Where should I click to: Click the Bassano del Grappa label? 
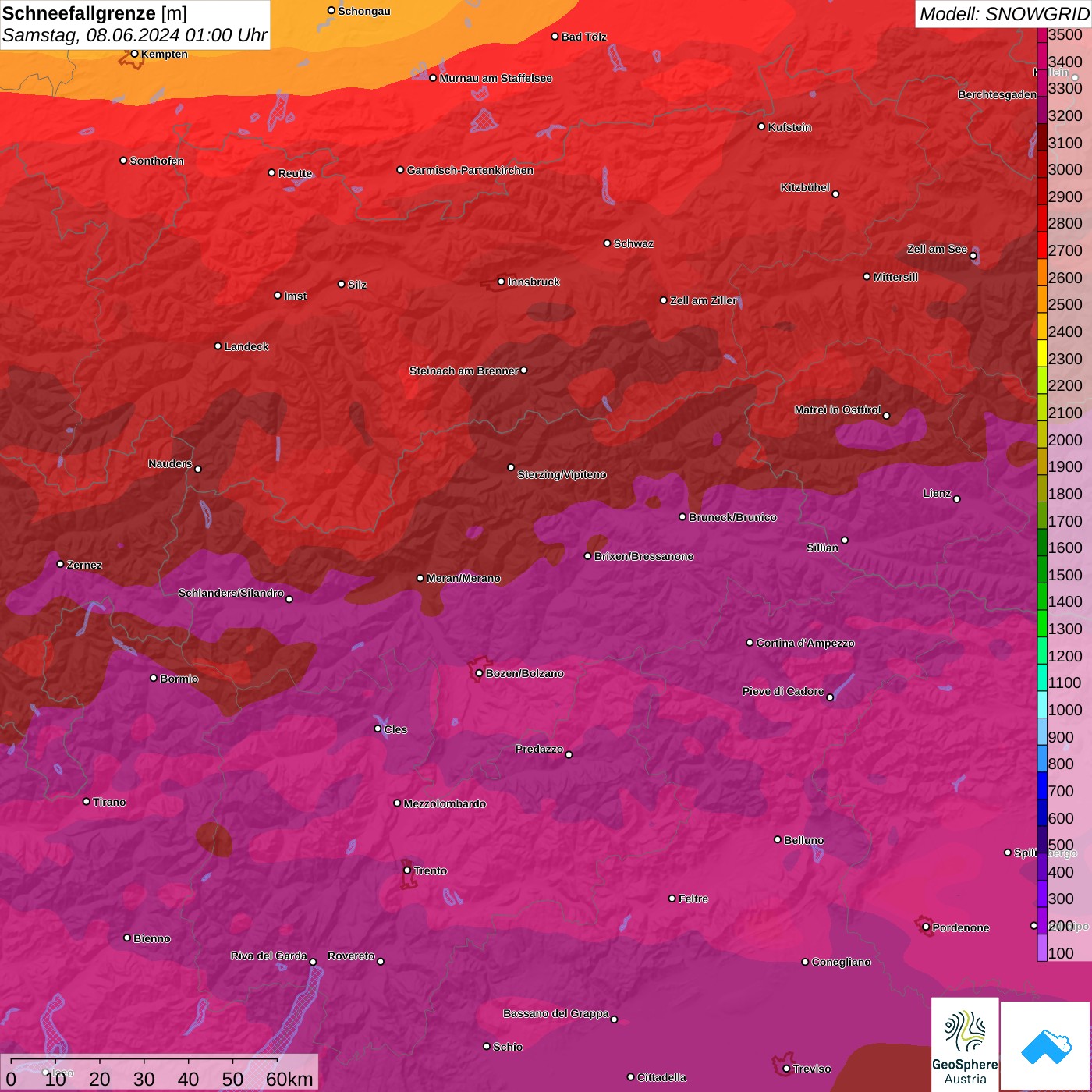coord(555,1013)
